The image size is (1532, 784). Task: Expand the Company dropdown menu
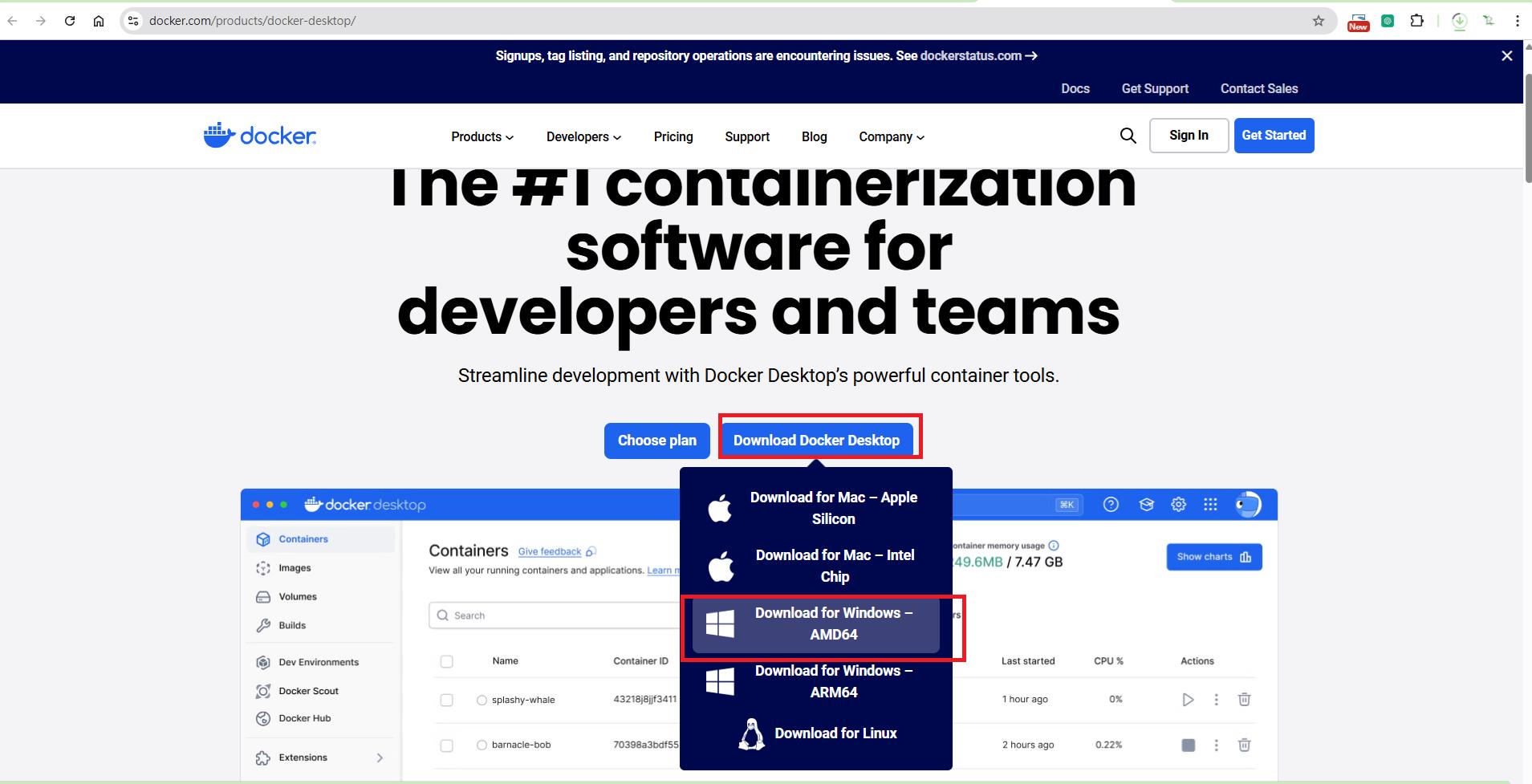point(892,137)
